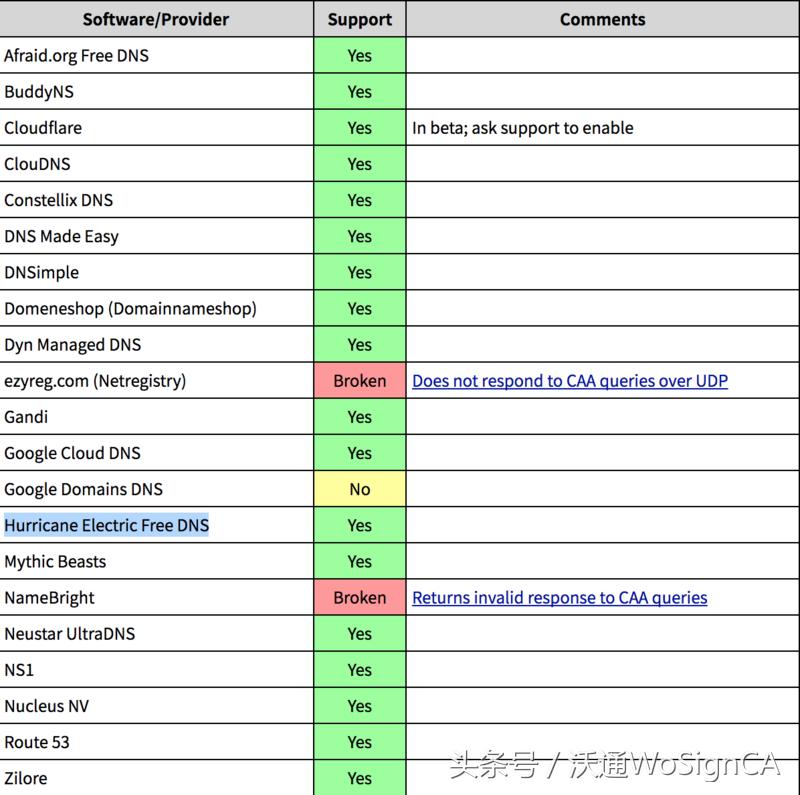Image resolution: width=800 pixels, height=795 pixels.
Task: Click the Google Cloud DNS row label
Action: tap(72, 453)
